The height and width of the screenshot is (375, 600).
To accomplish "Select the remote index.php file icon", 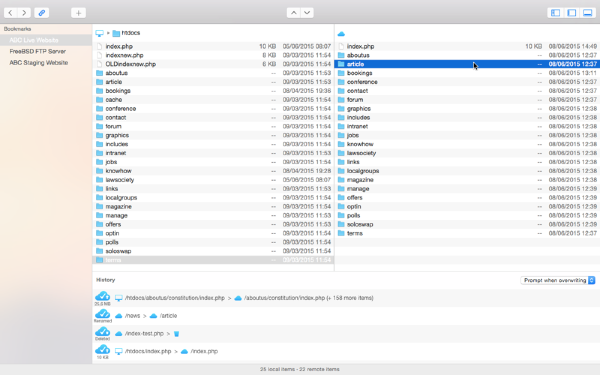I will [341, 46].
